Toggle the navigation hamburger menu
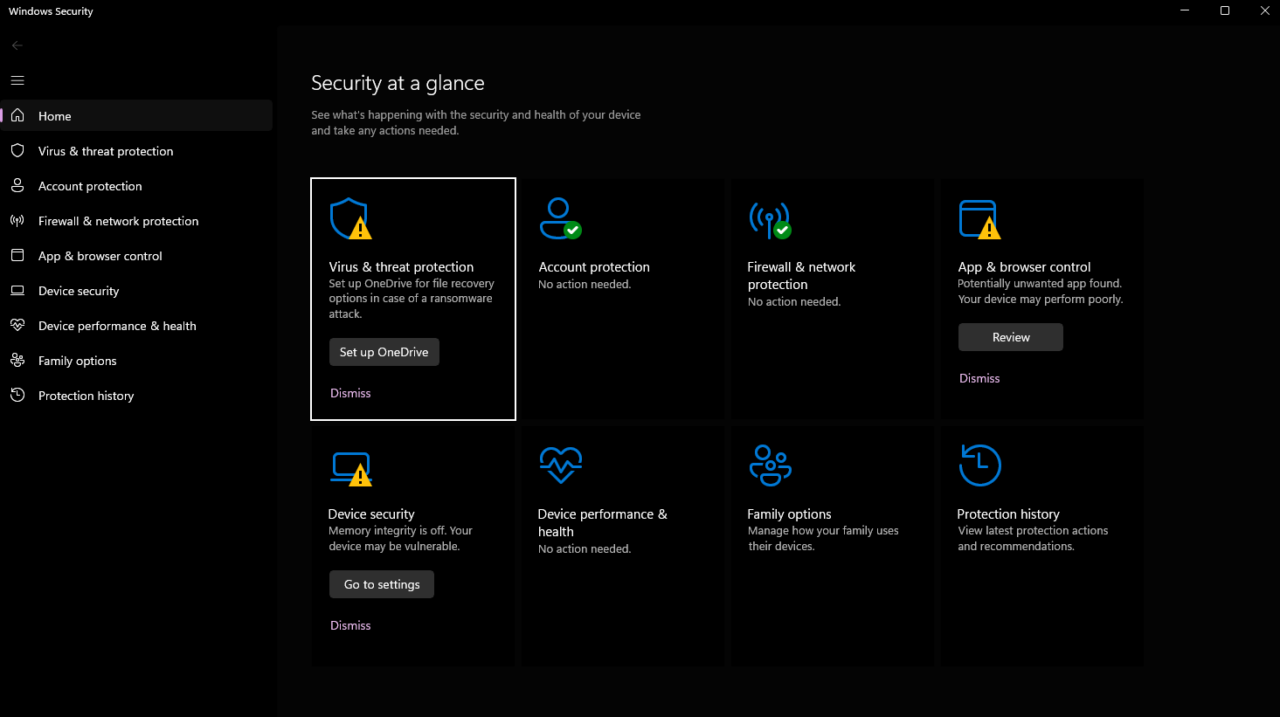The height and width of the screenshot is (717, 1280). tap(17, 80)
